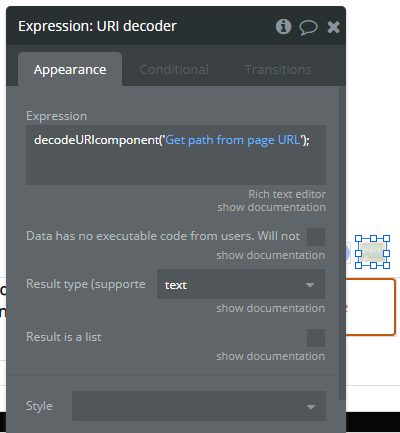Screen dimensions: 400x433
Task: Click inside the Expression code box
Action: coord(176,155)
